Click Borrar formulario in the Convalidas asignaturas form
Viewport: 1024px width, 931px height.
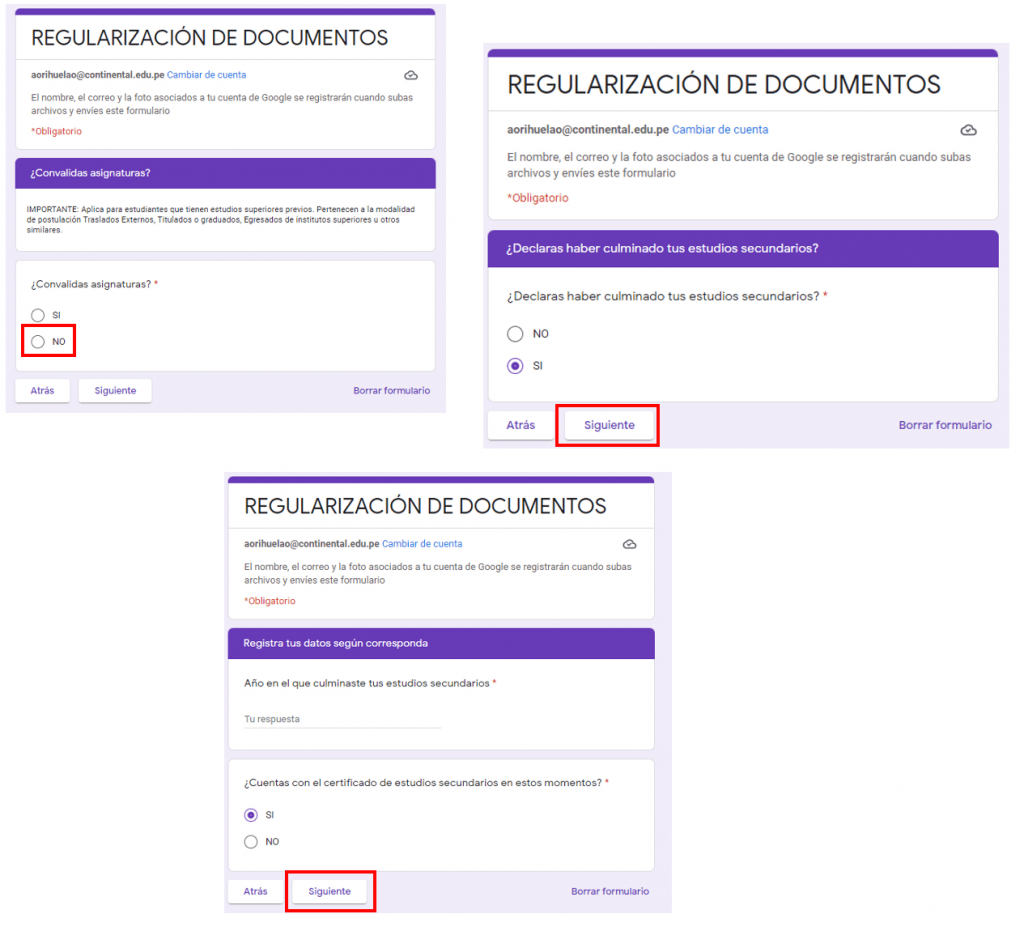pos(391,391)
